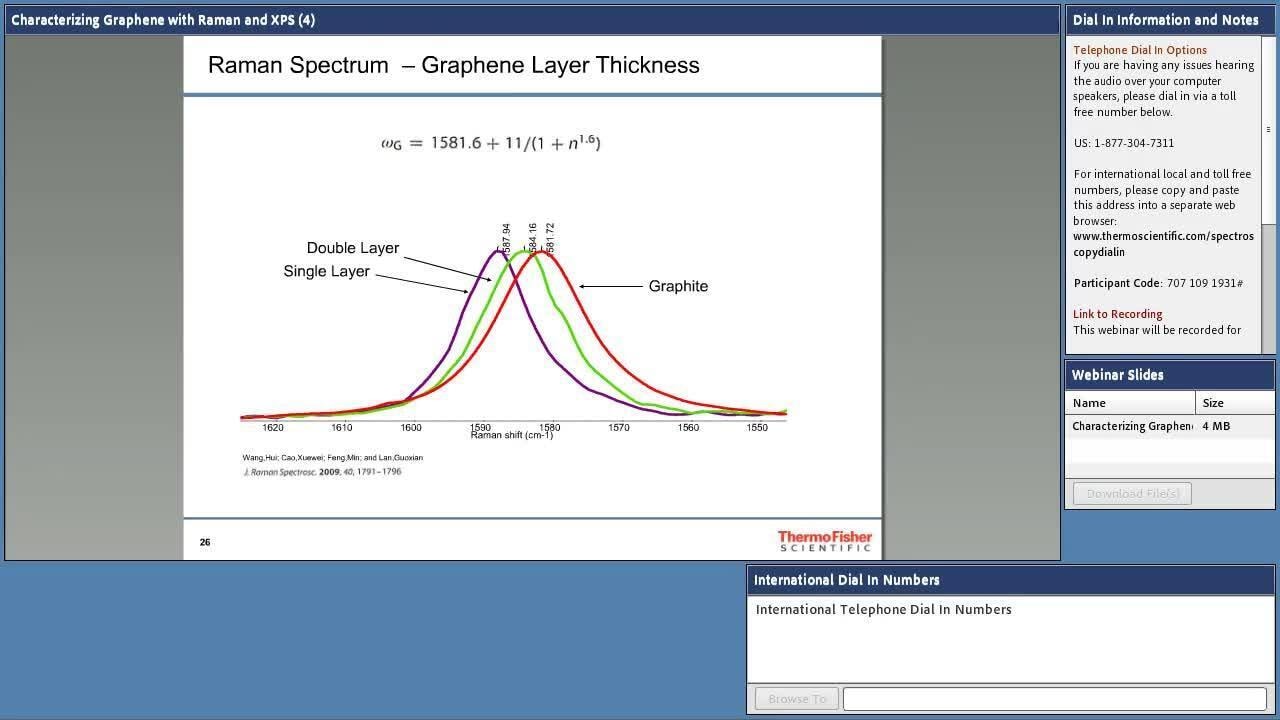
Task: Click the Double Layer label on the chart
Action: click(x=352, y=248)
